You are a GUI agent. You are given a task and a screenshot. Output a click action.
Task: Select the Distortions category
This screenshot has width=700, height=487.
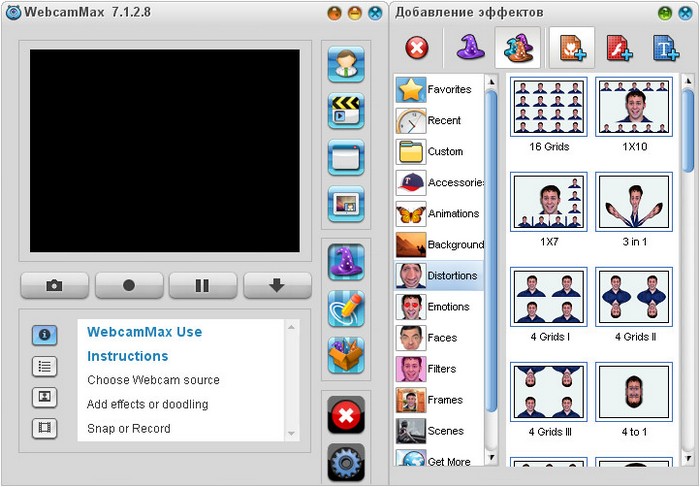[x=439, y=275]
